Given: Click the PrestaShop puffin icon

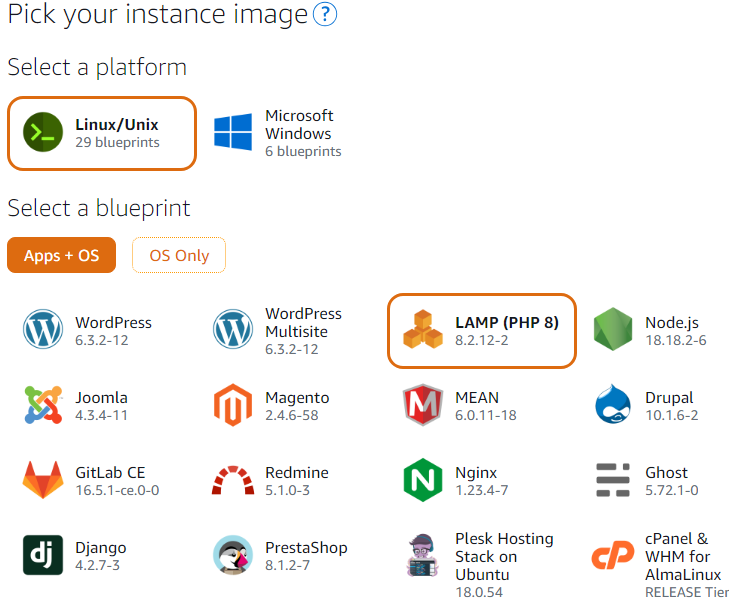Looking at the screenshot, I should point(233,555).
